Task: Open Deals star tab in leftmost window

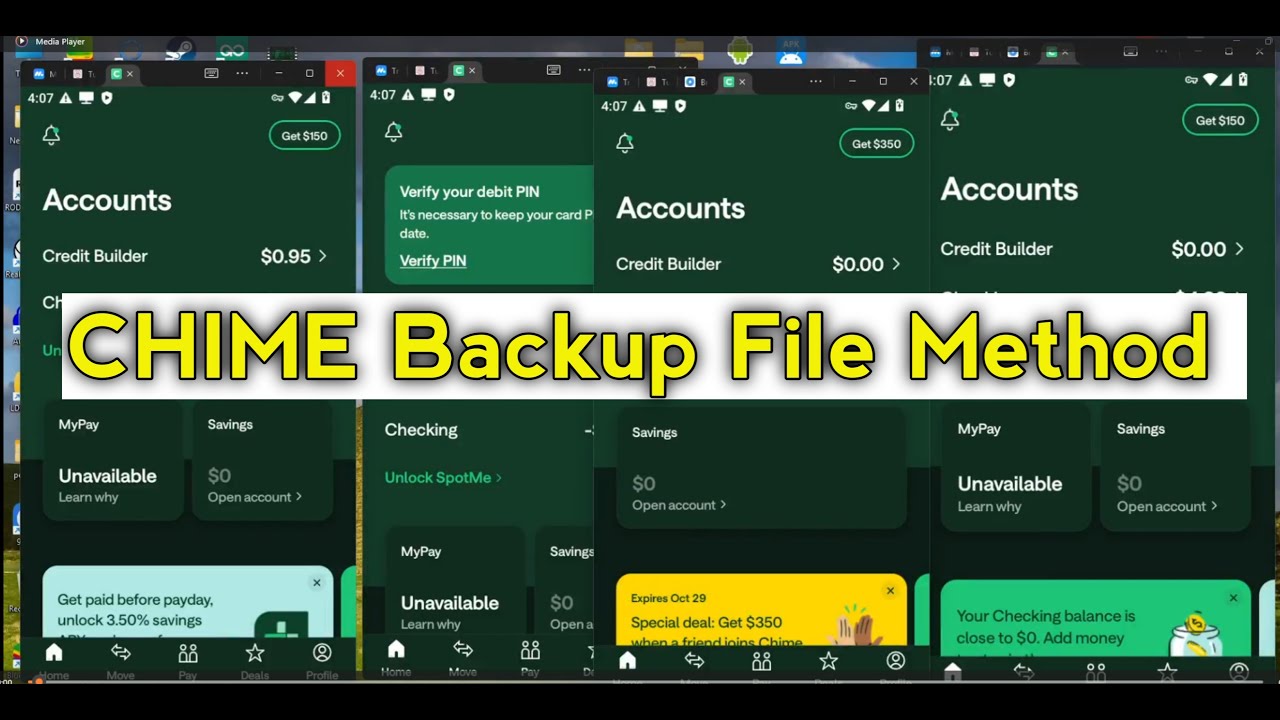Action: point(255,660)
